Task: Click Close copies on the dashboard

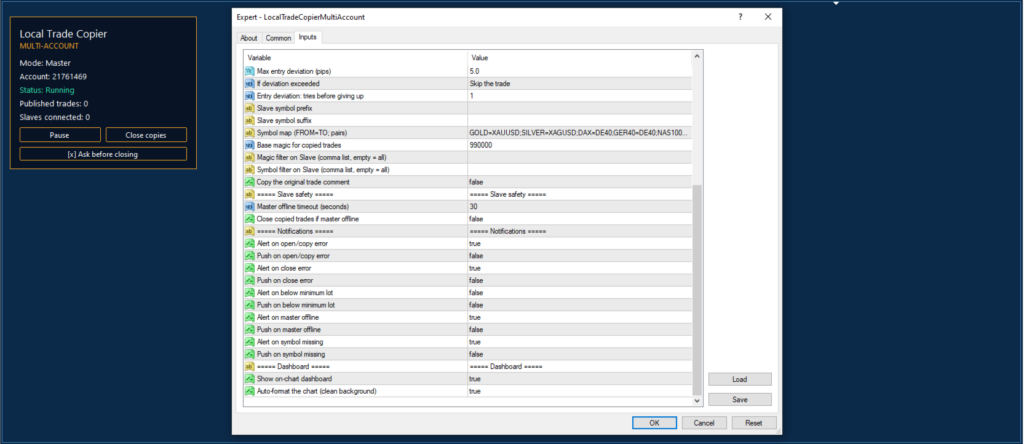Action: coord(146,135)
